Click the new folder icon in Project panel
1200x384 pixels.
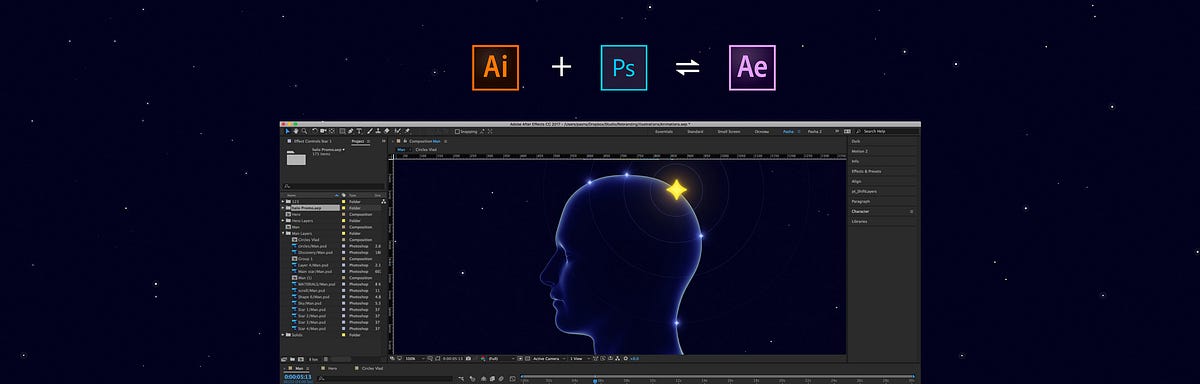292,359
